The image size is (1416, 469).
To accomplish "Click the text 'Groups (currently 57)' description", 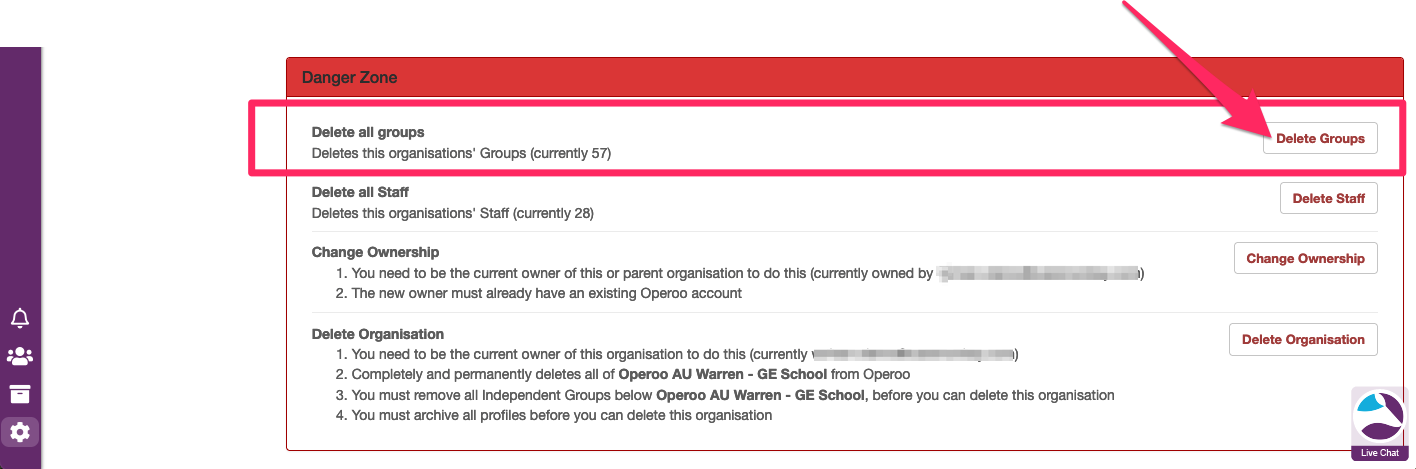I will point(461,154).
